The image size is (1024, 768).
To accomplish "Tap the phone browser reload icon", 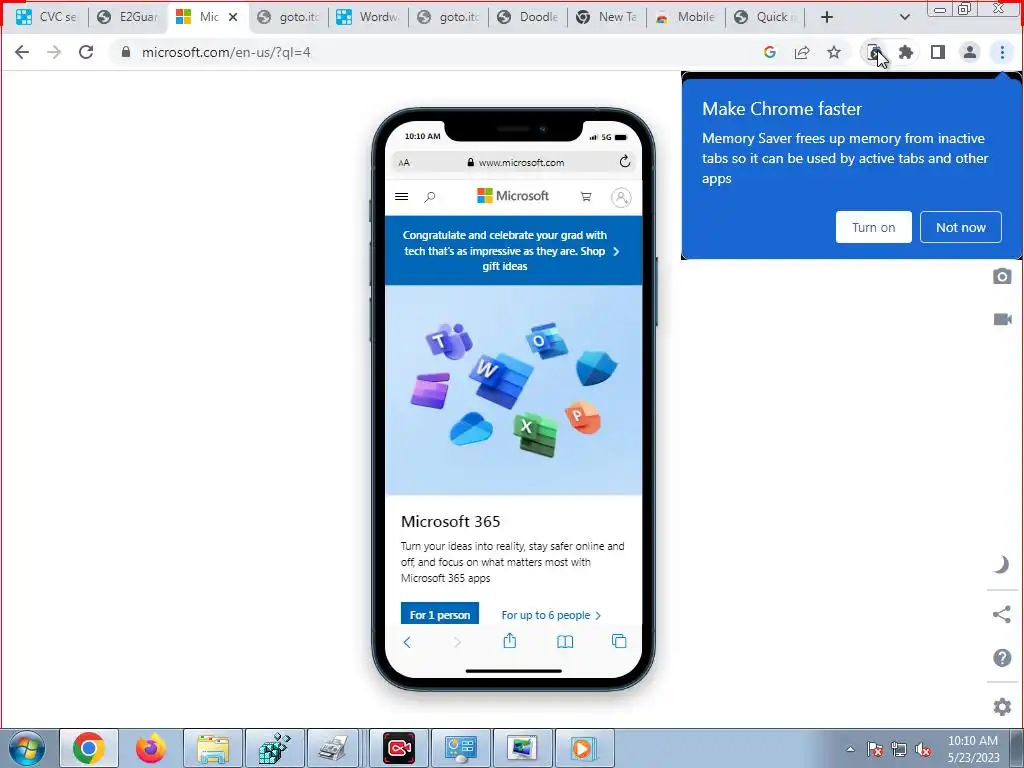I will [625, 161].
